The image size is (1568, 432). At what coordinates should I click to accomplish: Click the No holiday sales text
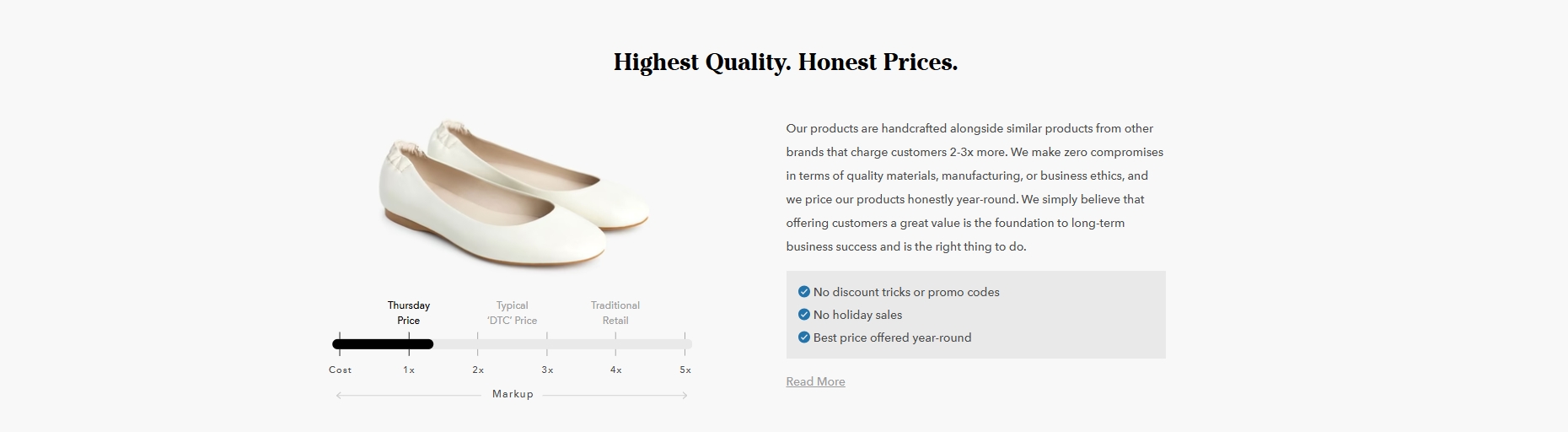pos(857,315)
